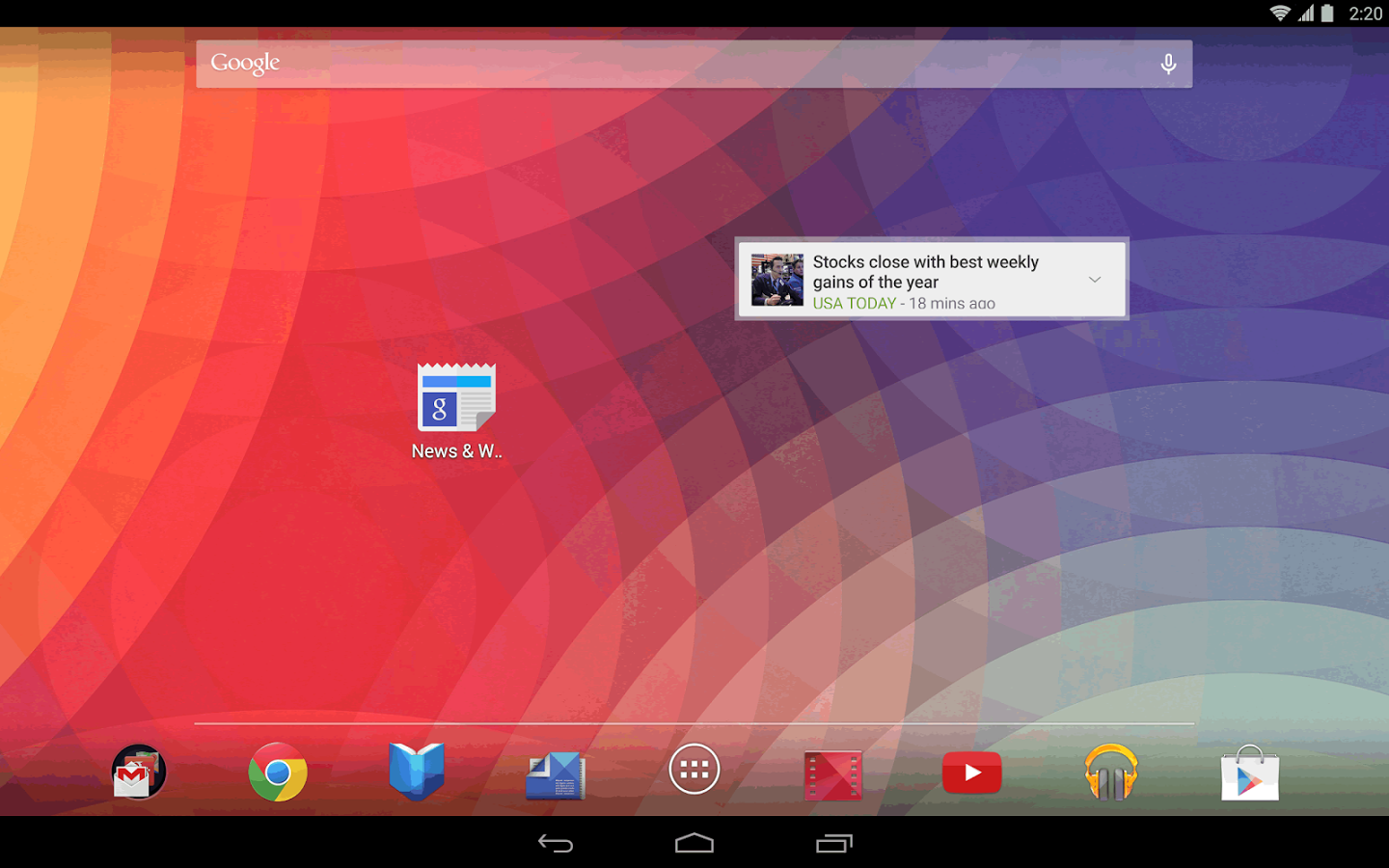Open the YouTube app

point(971,773)
